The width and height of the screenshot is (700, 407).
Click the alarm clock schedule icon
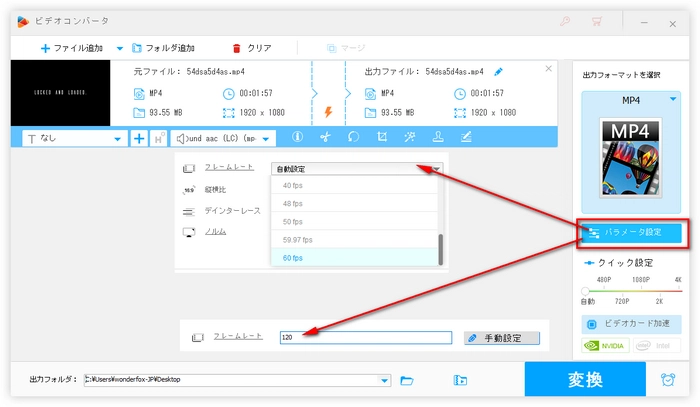[667, 380]
